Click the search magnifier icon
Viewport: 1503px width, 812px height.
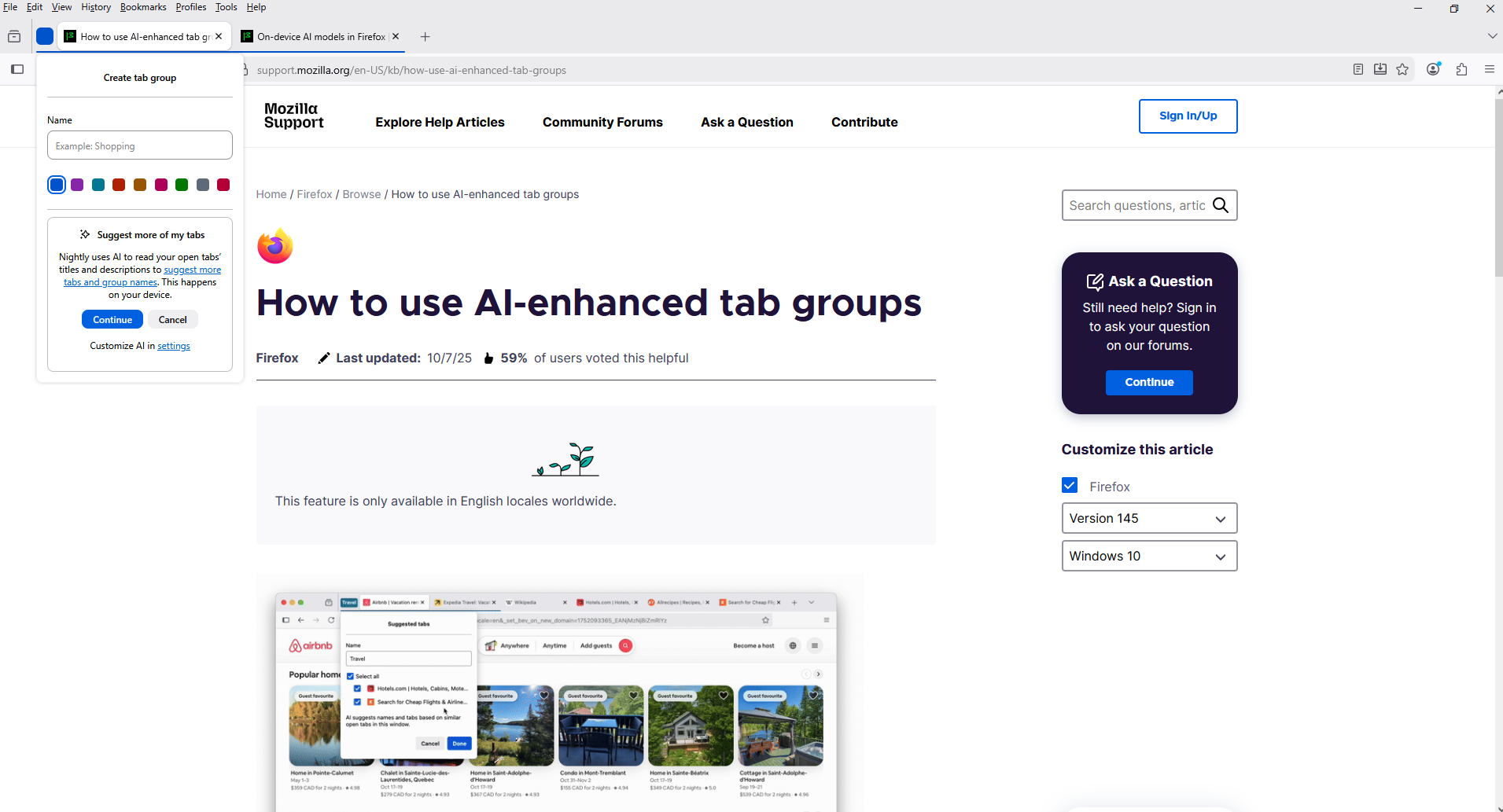[x=1221, y=205]
